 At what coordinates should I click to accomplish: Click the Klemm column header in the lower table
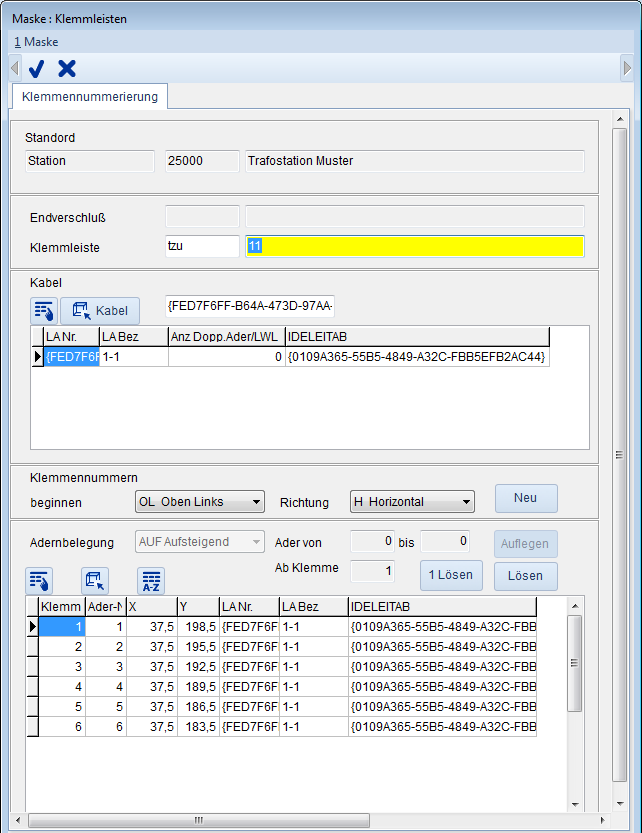(x=62, y=607)
